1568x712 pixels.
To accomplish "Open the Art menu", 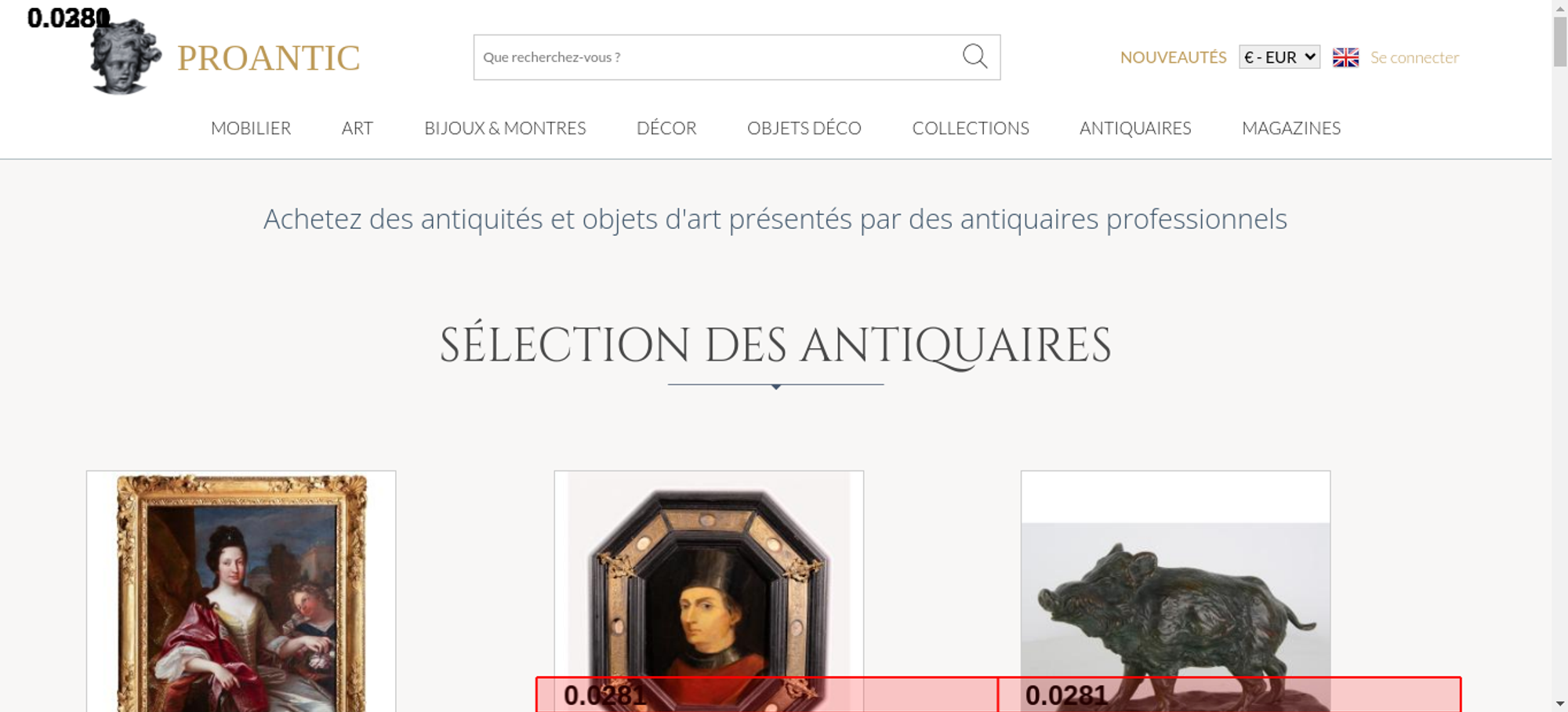I will pyautogui.click(x=357, y=128).
